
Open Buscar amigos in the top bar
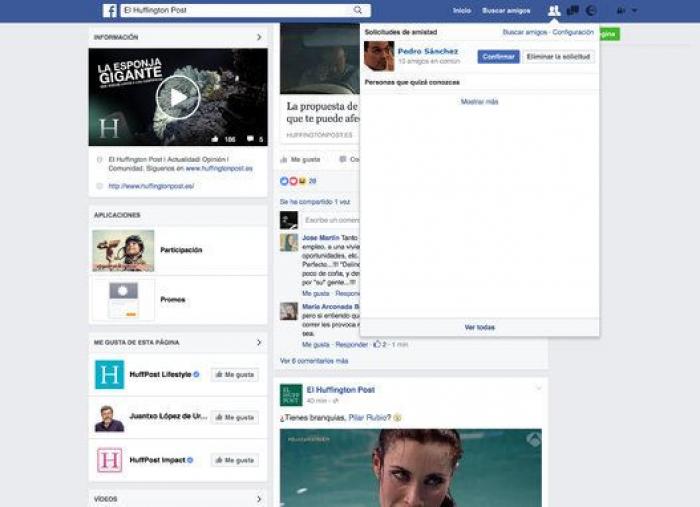point(506,11)
